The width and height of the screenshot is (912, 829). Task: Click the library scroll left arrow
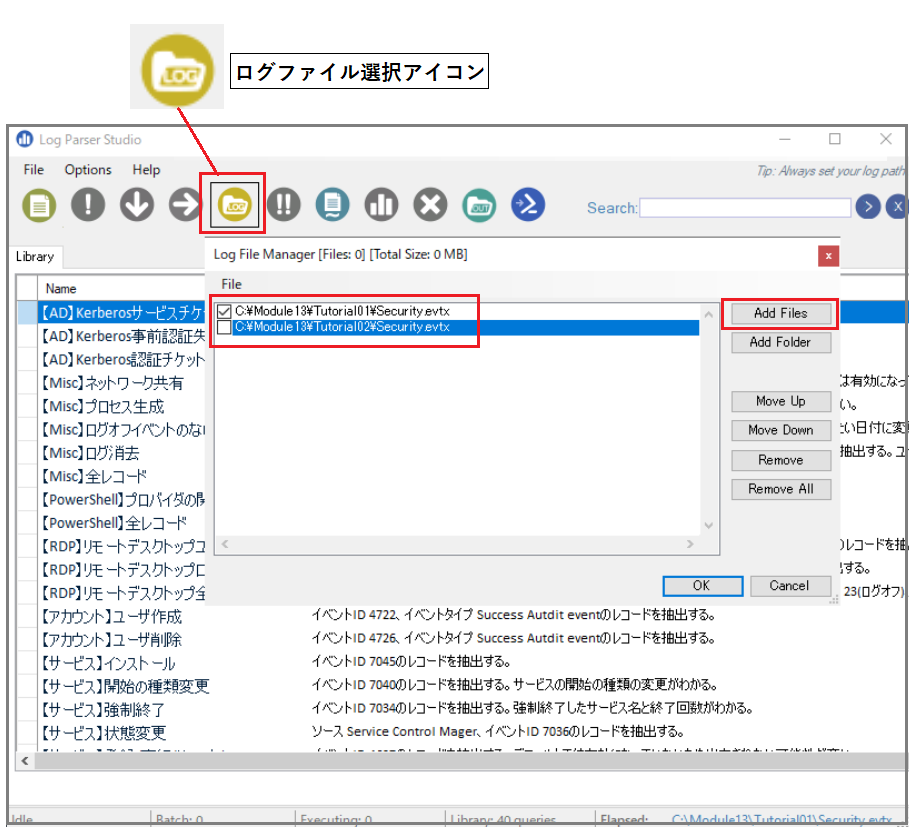pos(25,761)
